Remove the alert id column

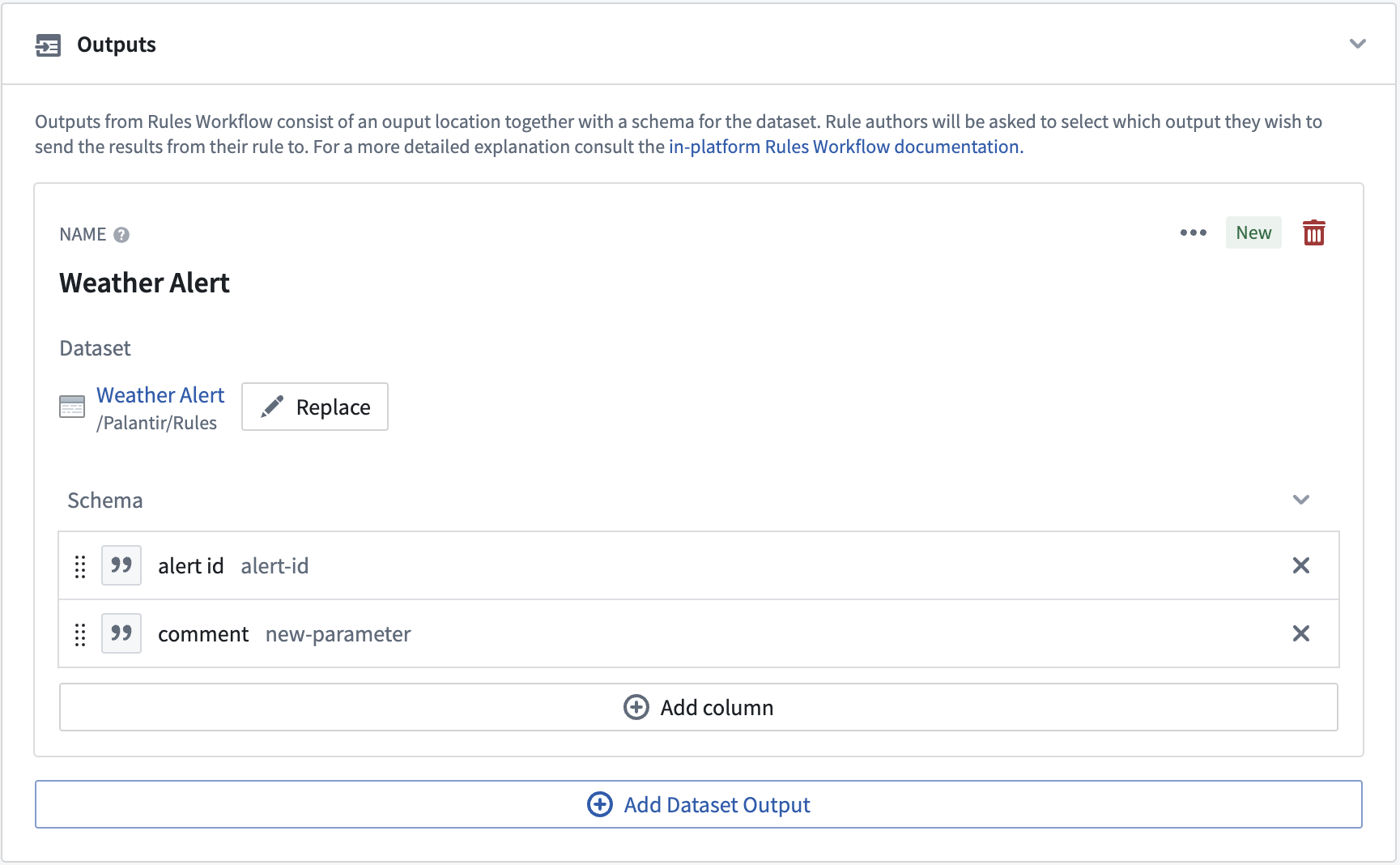1301,565
